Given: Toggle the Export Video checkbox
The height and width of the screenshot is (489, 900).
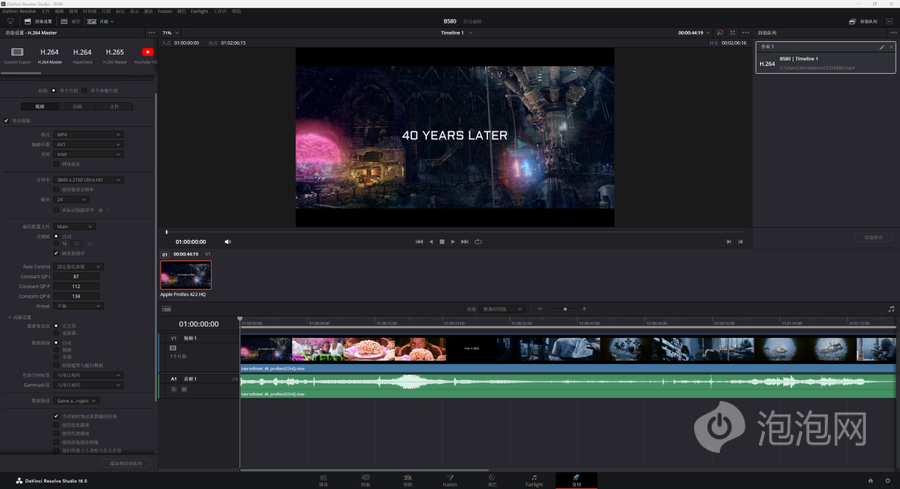Looking at the screenshot, I should pos(6,121).
